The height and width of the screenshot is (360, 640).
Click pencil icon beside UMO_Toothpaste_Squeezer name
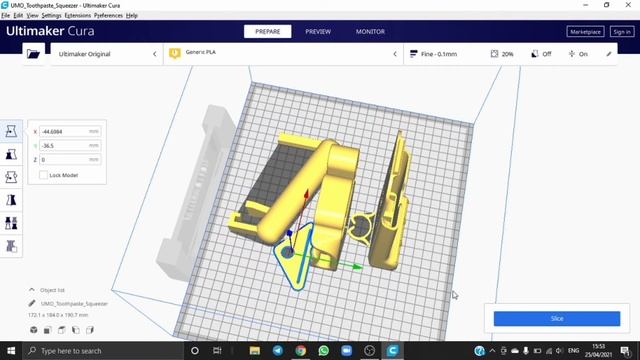coord(32,303)
